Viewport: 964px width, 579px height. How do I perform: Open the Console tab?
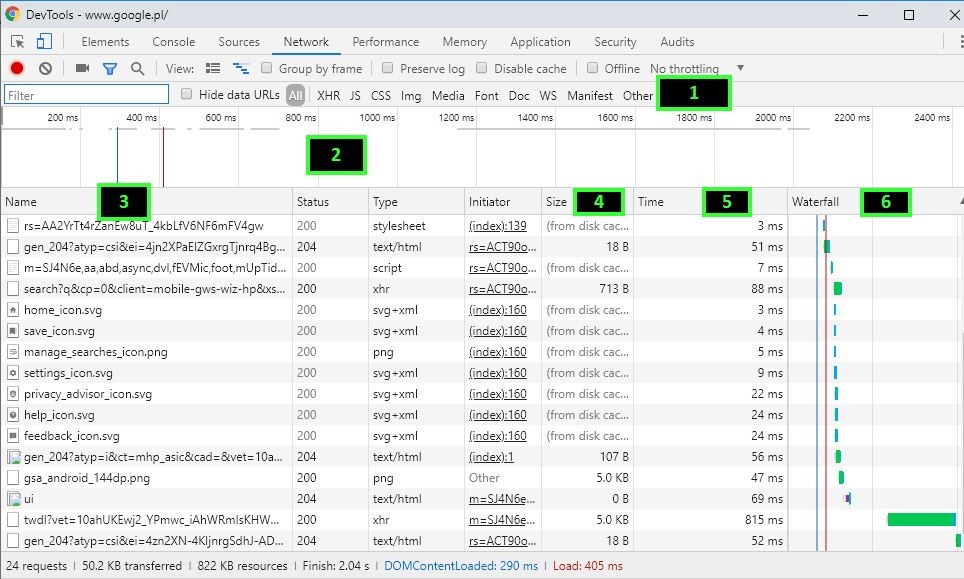tap(173, 42)
